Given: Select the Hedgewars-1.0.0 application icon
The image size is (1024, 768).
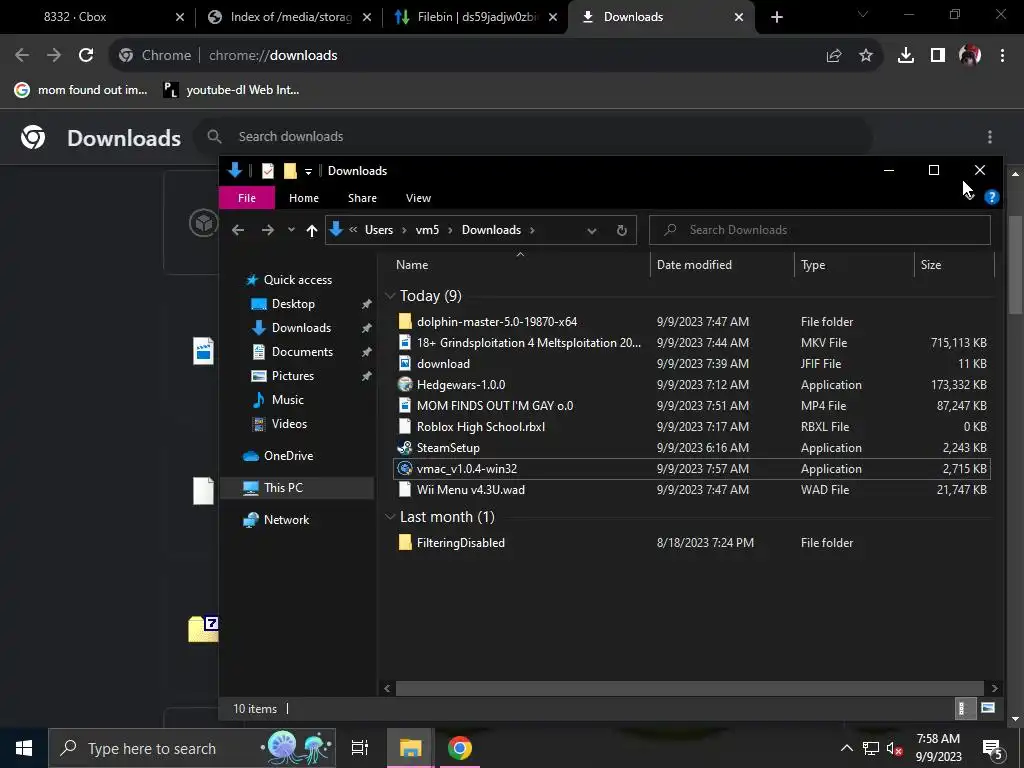Looking at the screenshot, I should coord(405,385).
